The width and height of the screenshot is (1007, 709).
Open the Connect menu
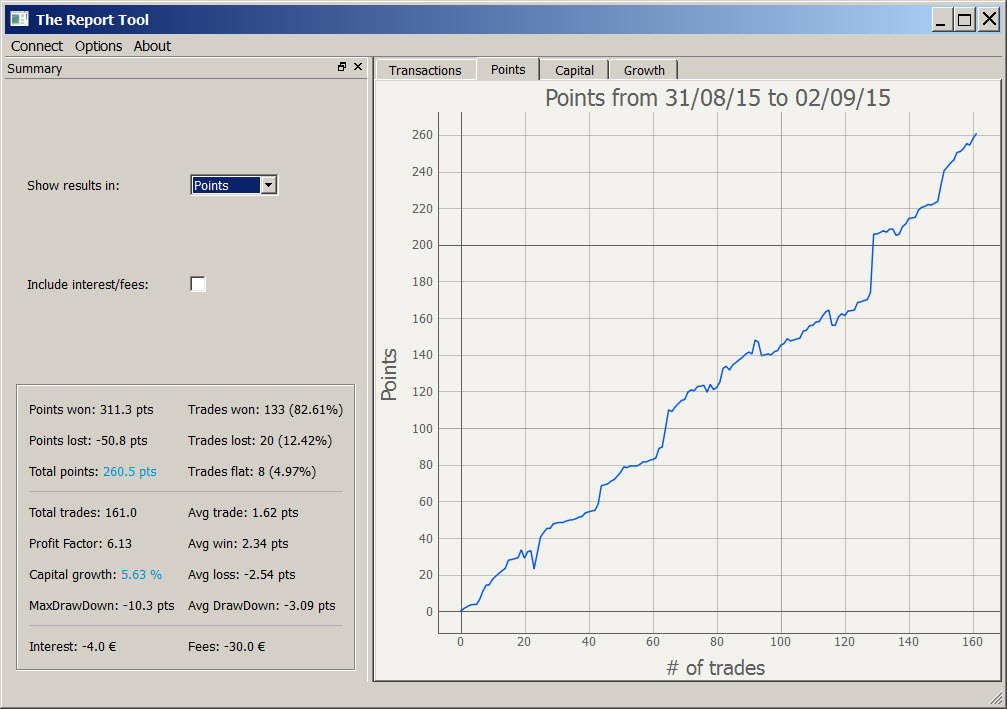tap(37, 46)
